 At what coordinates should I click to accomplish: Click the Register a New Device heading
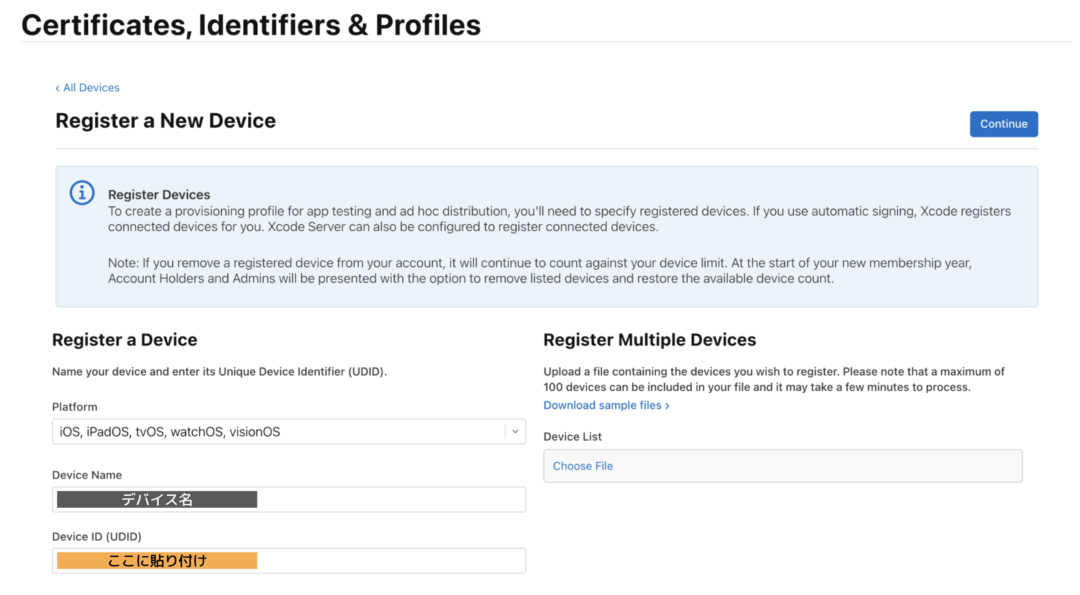[x=165, y=121]
